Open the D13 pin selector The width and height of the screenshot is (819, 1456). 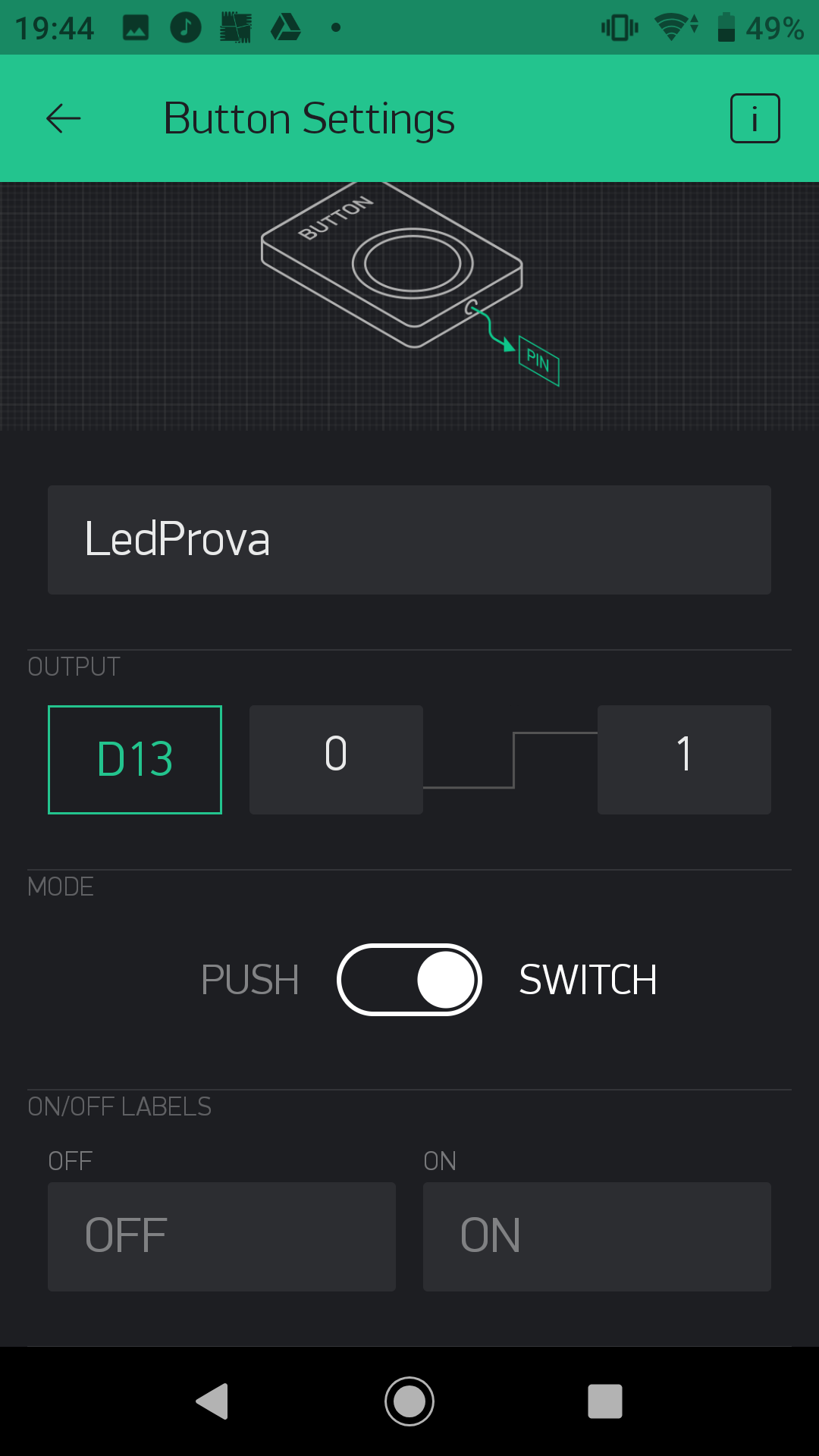point(135,760)
